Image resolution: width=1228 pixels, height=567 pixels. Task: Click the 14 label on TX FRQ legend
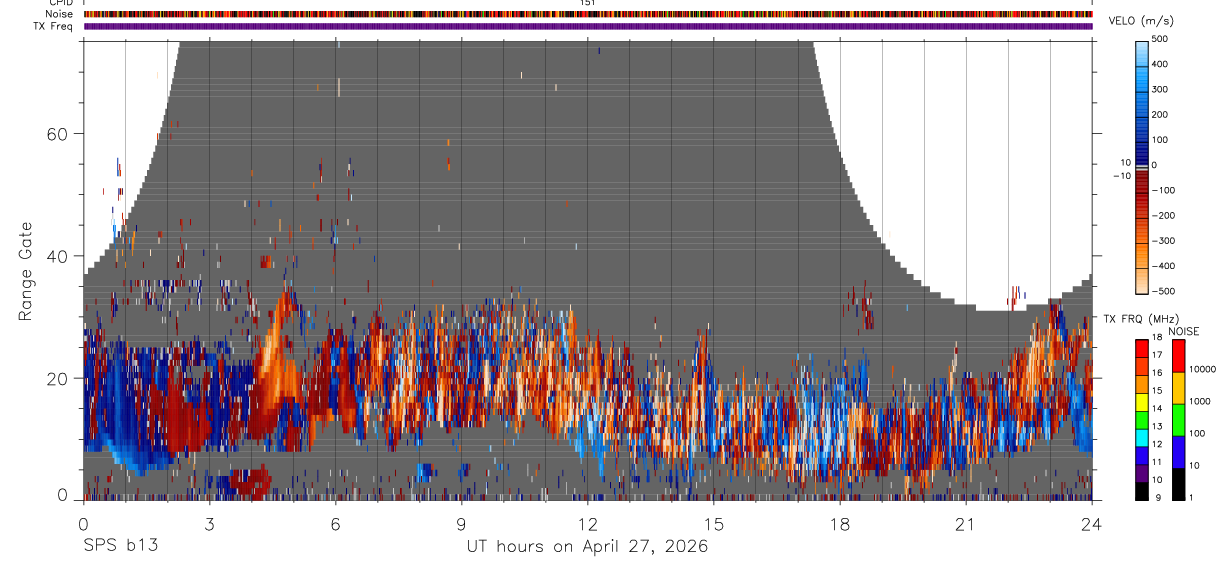pyautogui.click(x=1158, y=408)
